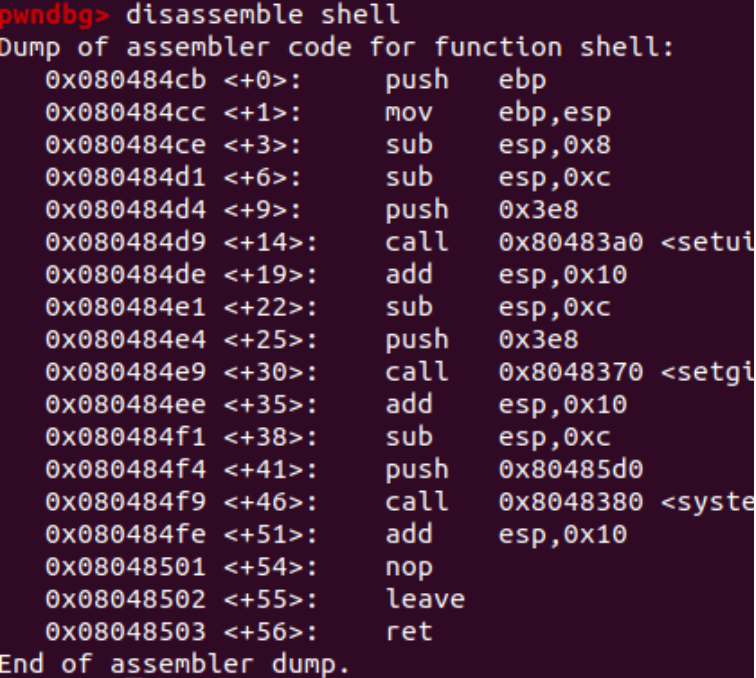This screenshot has width=756, height=678.
Task: Click the 'Dump of assembler code' header line
Action: click(337, 47)
